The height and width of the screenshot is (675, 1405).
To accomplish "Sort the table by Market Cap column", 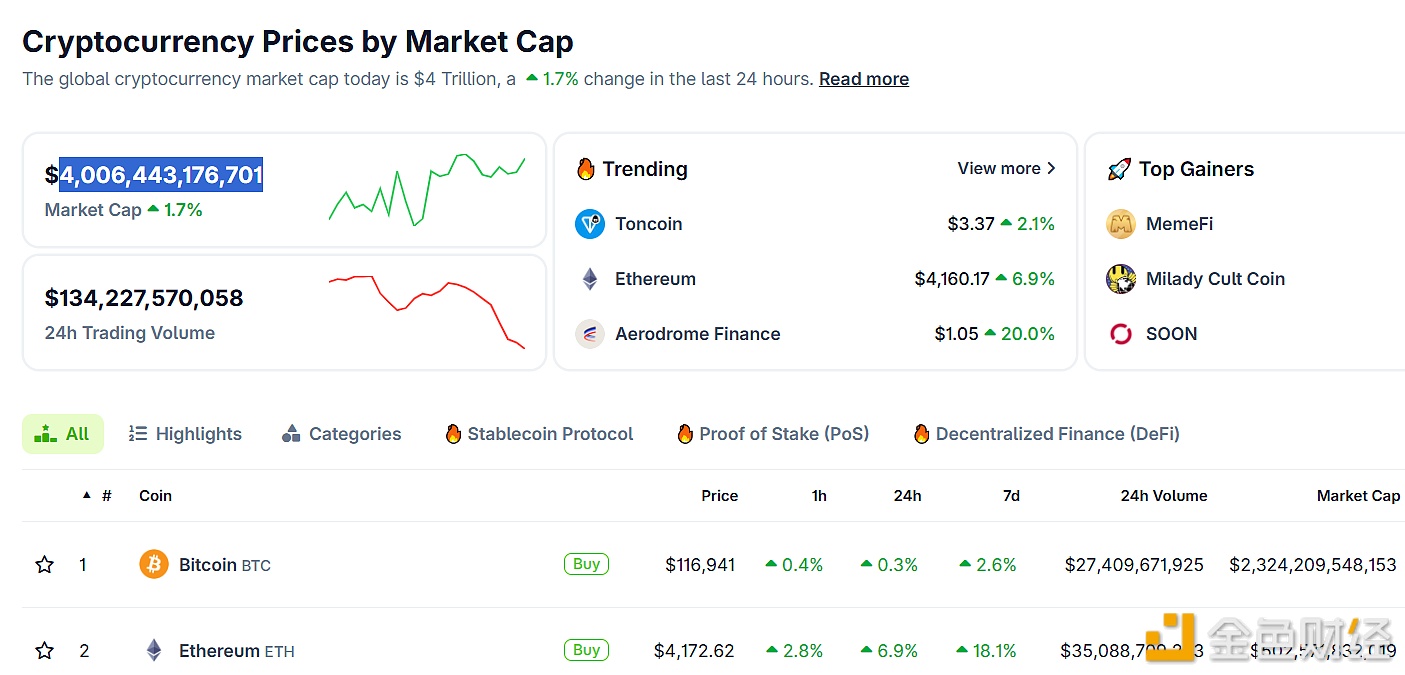I will (x=1358, y=496).
